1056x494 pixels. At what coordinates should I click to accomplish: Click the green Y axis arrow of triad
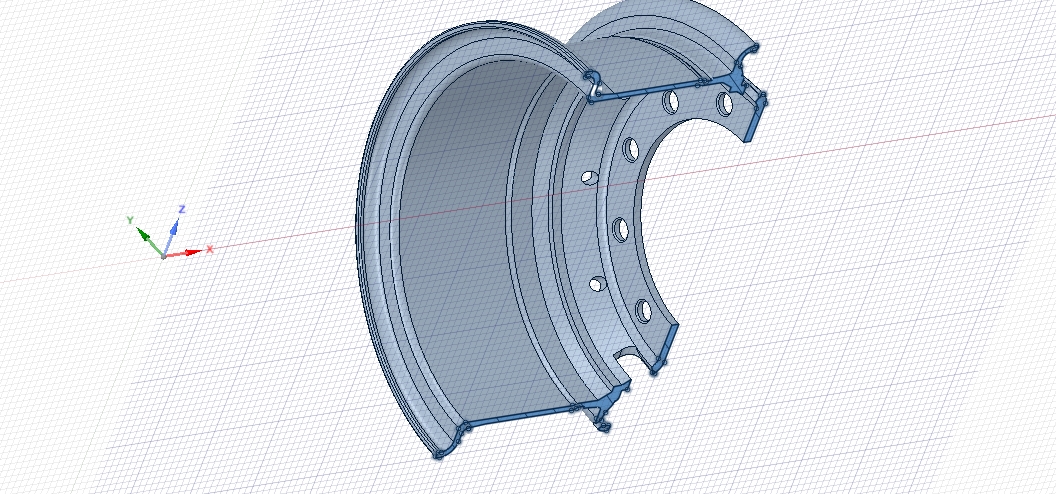150,242
